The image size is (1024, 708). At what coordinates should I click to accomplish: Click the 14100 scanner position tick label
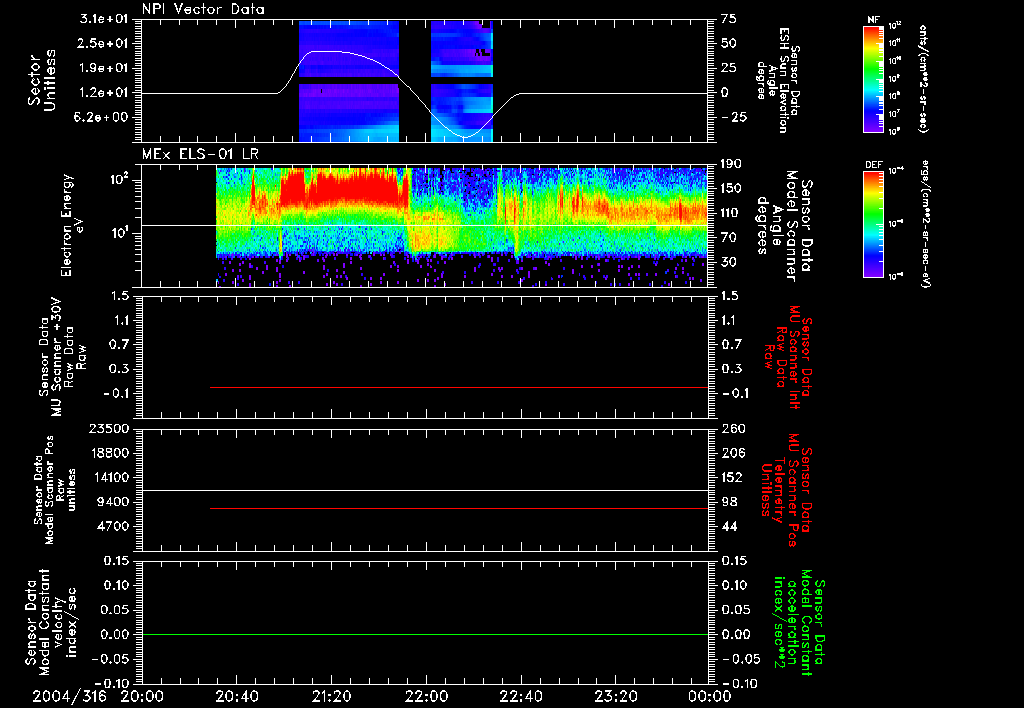109,477
